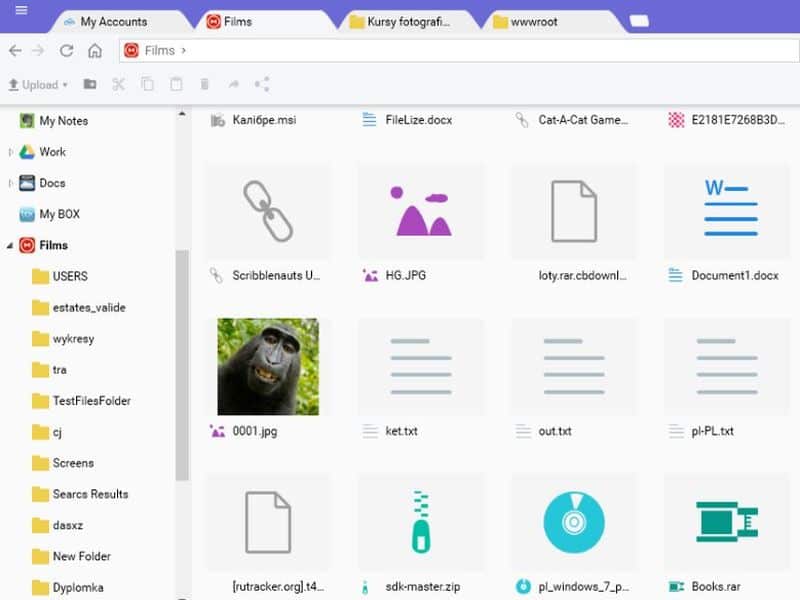The width and height of the screenshot is (800, 600).
Task: Expand the Work tree node
Action: (10, 152)
